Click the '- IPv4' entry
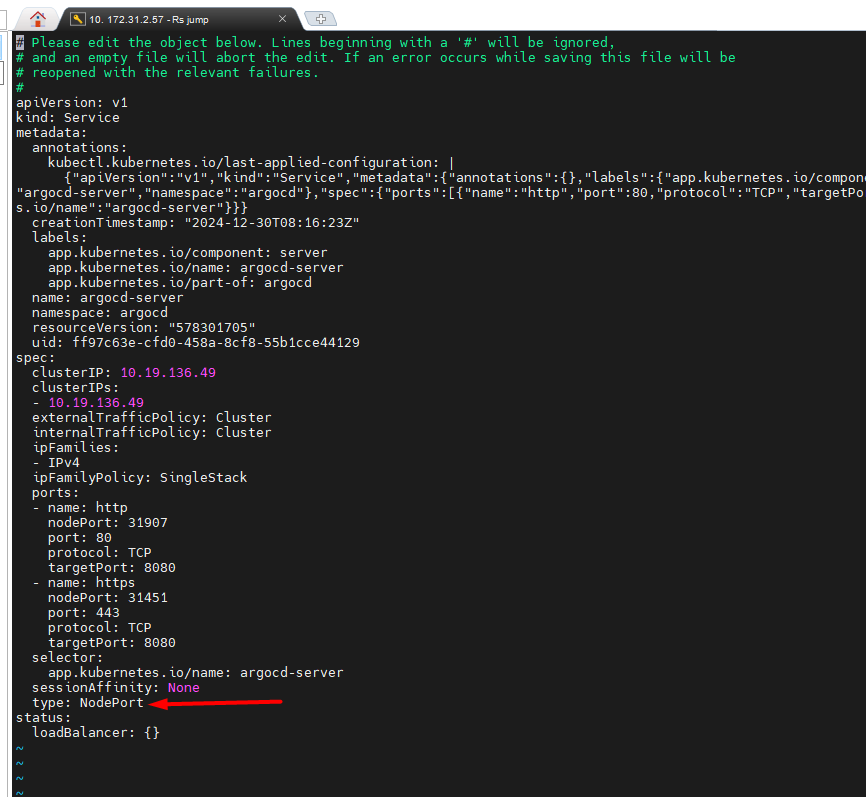Viewport: 866px width, 797px height. point(56,463)
